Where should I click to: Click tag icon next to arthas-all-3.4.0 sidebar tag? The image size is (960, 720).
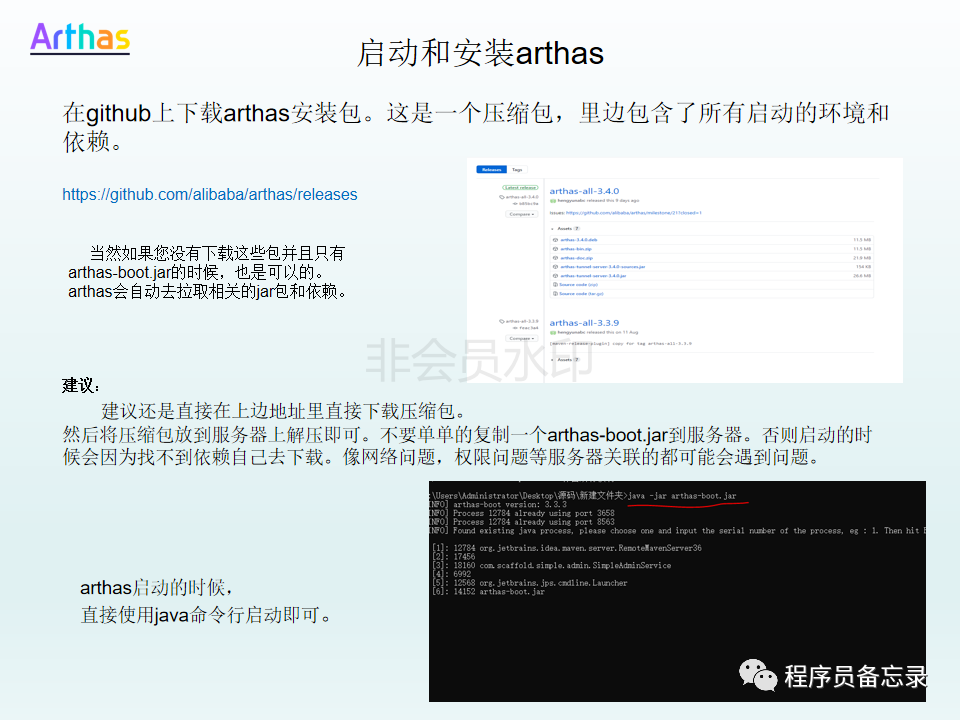click(x=502, y=197)
